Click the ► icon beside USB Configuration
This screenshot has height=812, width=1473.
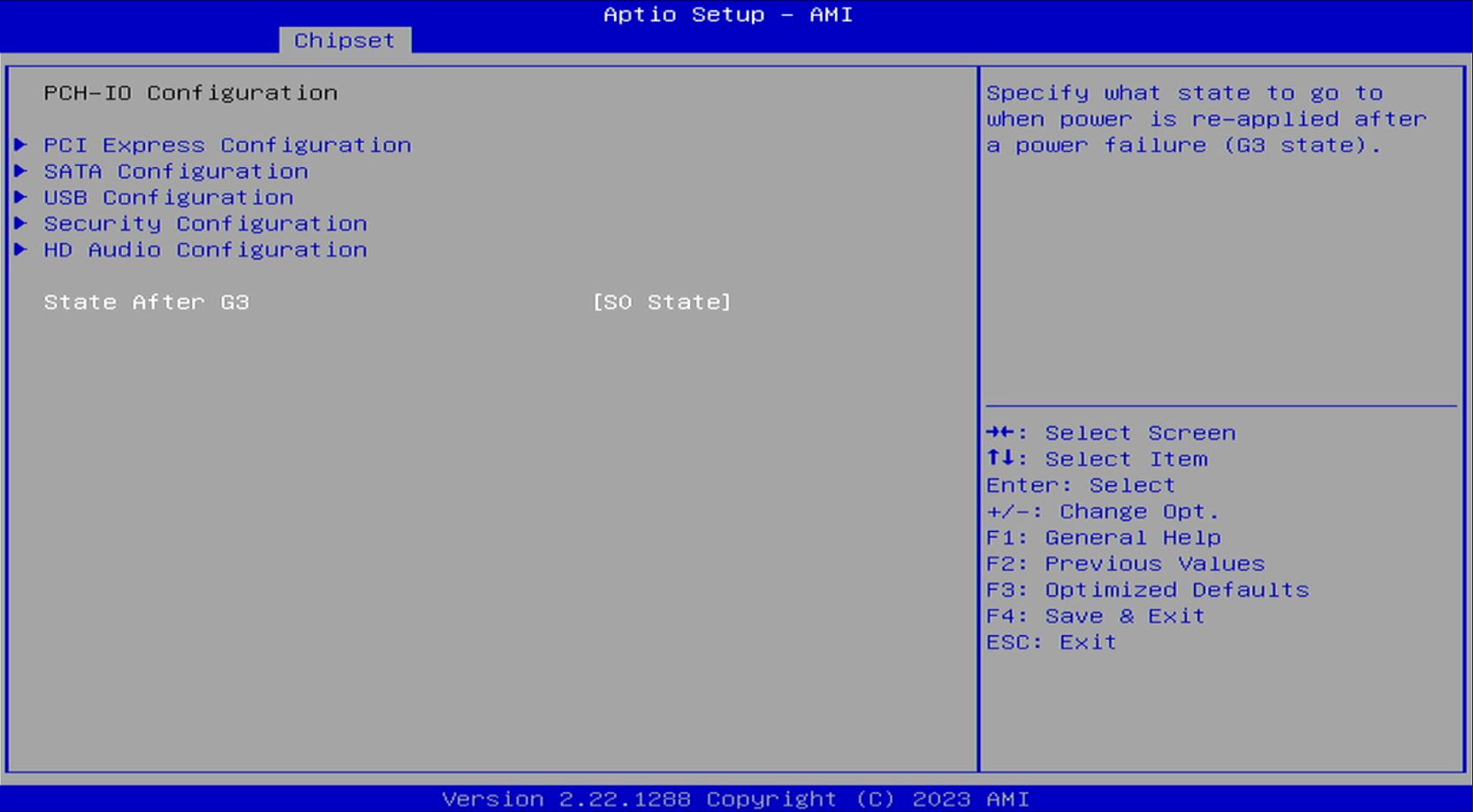pos(22,197)
